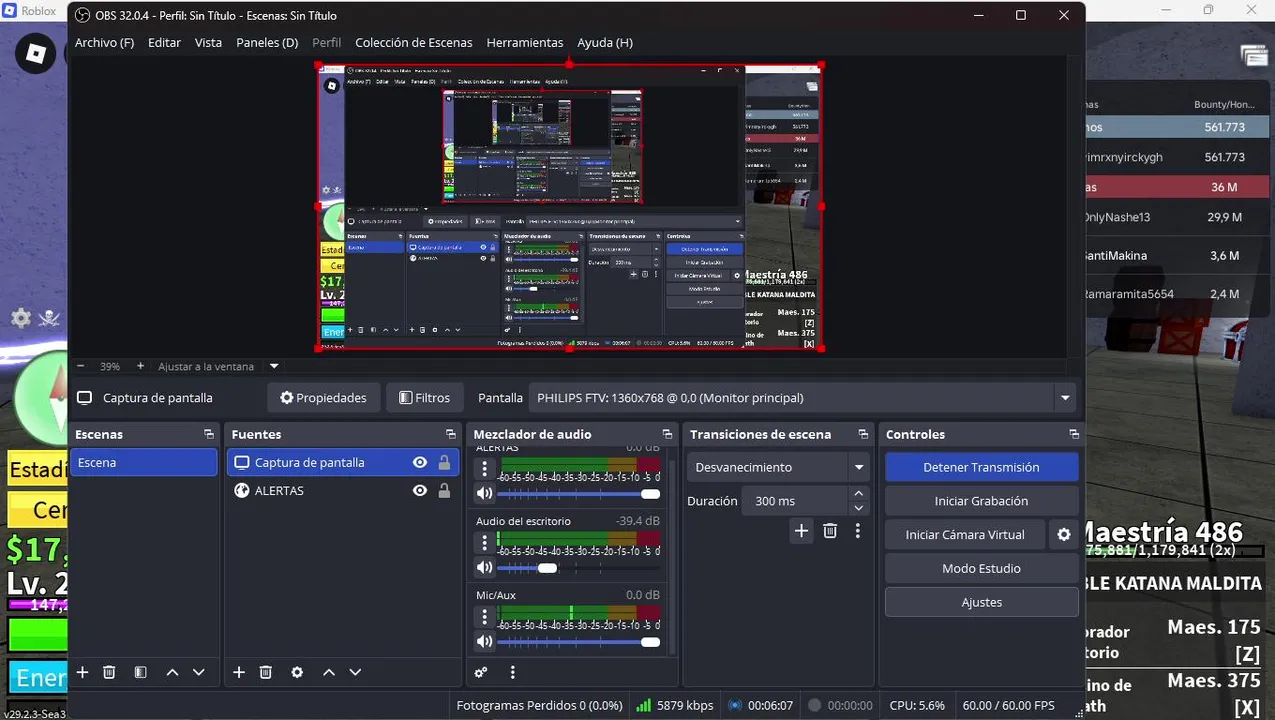The width and height of the screenshot is (1275, 720).
Task: Float the Fuentes dock panel
Action: 451,434
